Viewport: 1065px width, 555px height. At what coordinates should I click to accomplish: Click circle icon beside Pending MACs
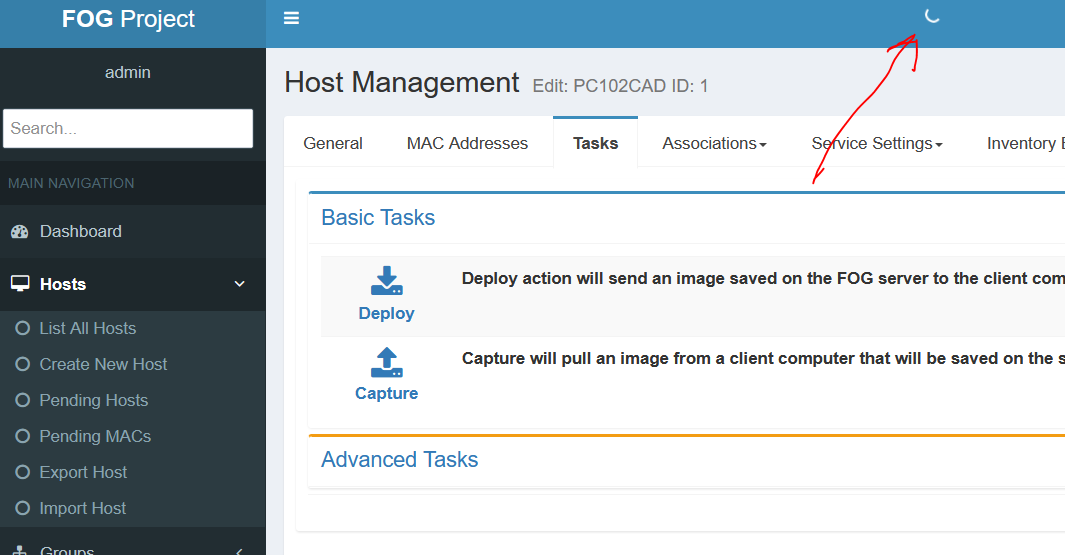coord(22,437)
